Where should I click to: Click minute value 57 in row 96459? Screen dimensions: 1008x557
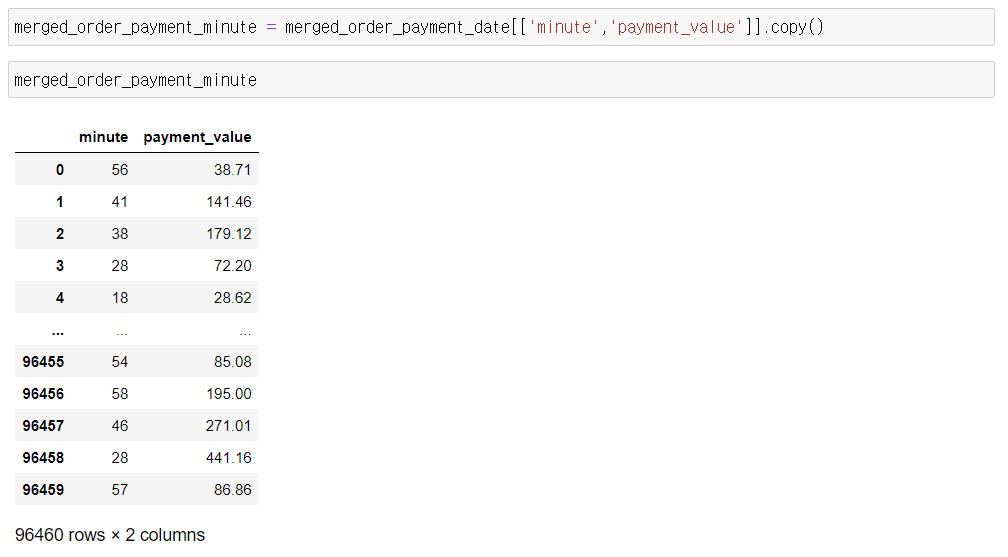point(120,490)
